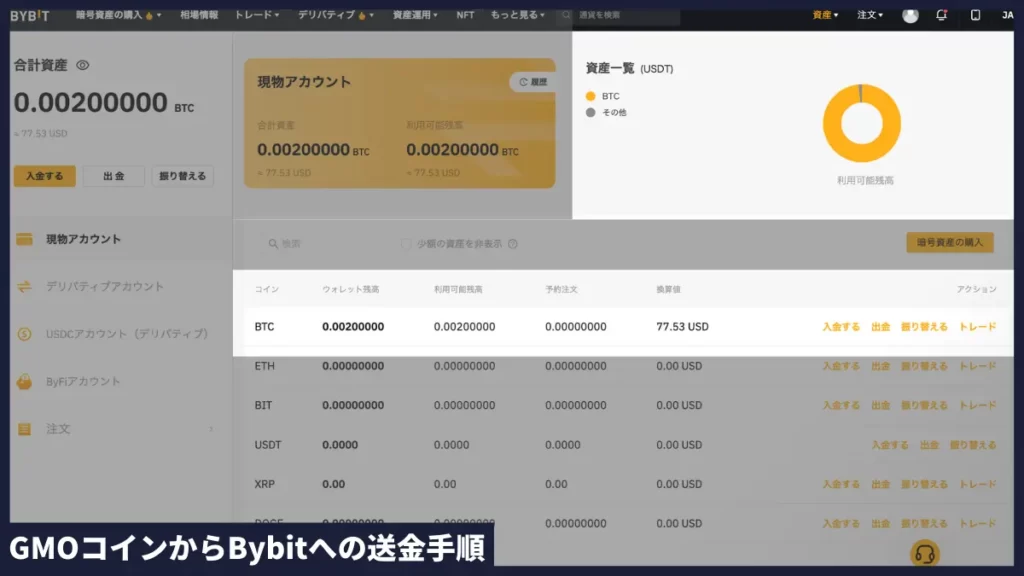The image size is (1024, 576).
Task: Toggle total assets visibility eye icon
Action: (82, 65)
